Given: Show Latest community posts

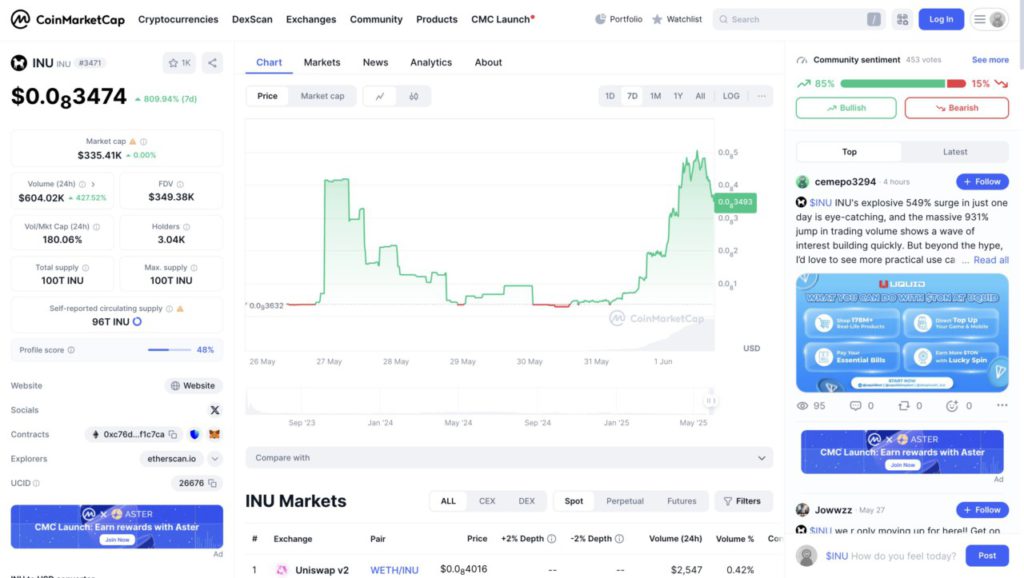Looking at the screenshot, I should coord(955,152).
